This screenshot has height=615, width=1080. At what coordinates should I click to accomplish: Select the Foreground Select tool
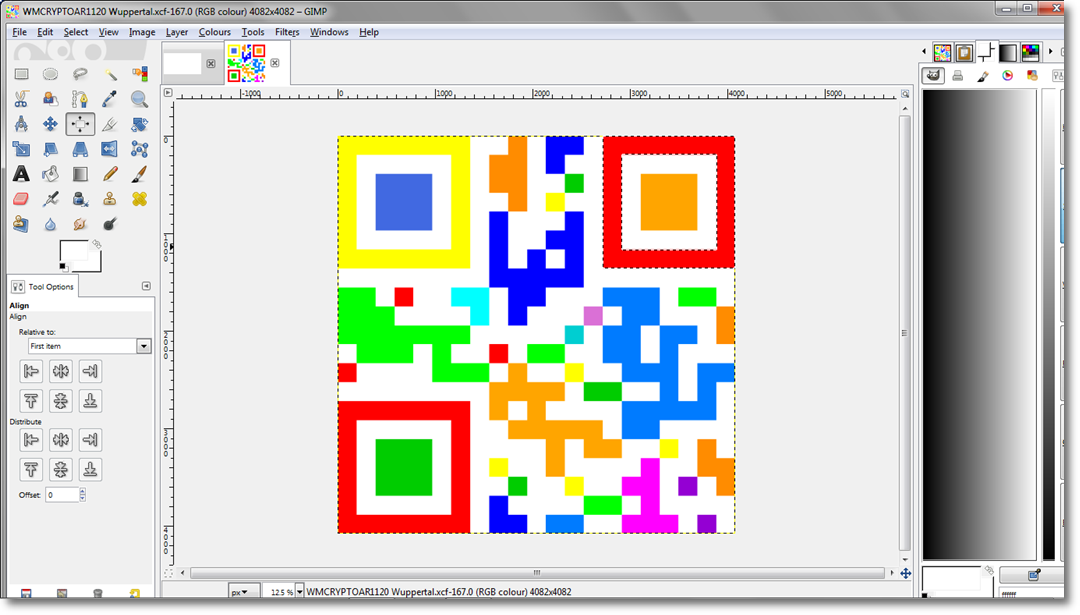coord(50,99)
